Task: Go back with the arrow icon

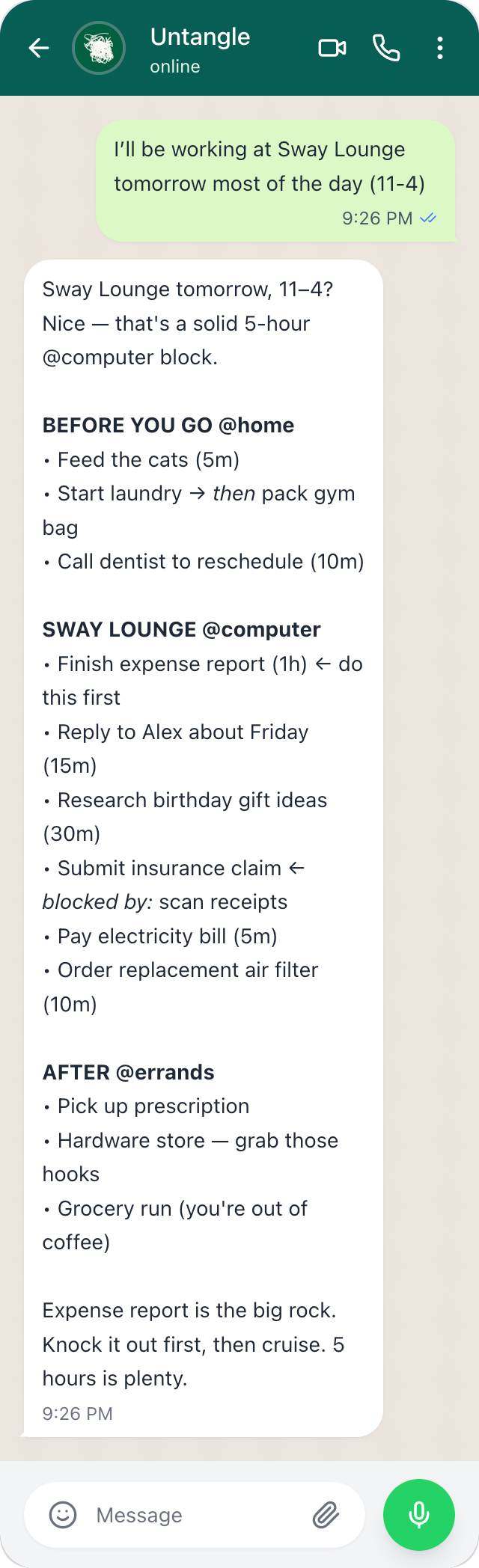Action: (38, 48)
